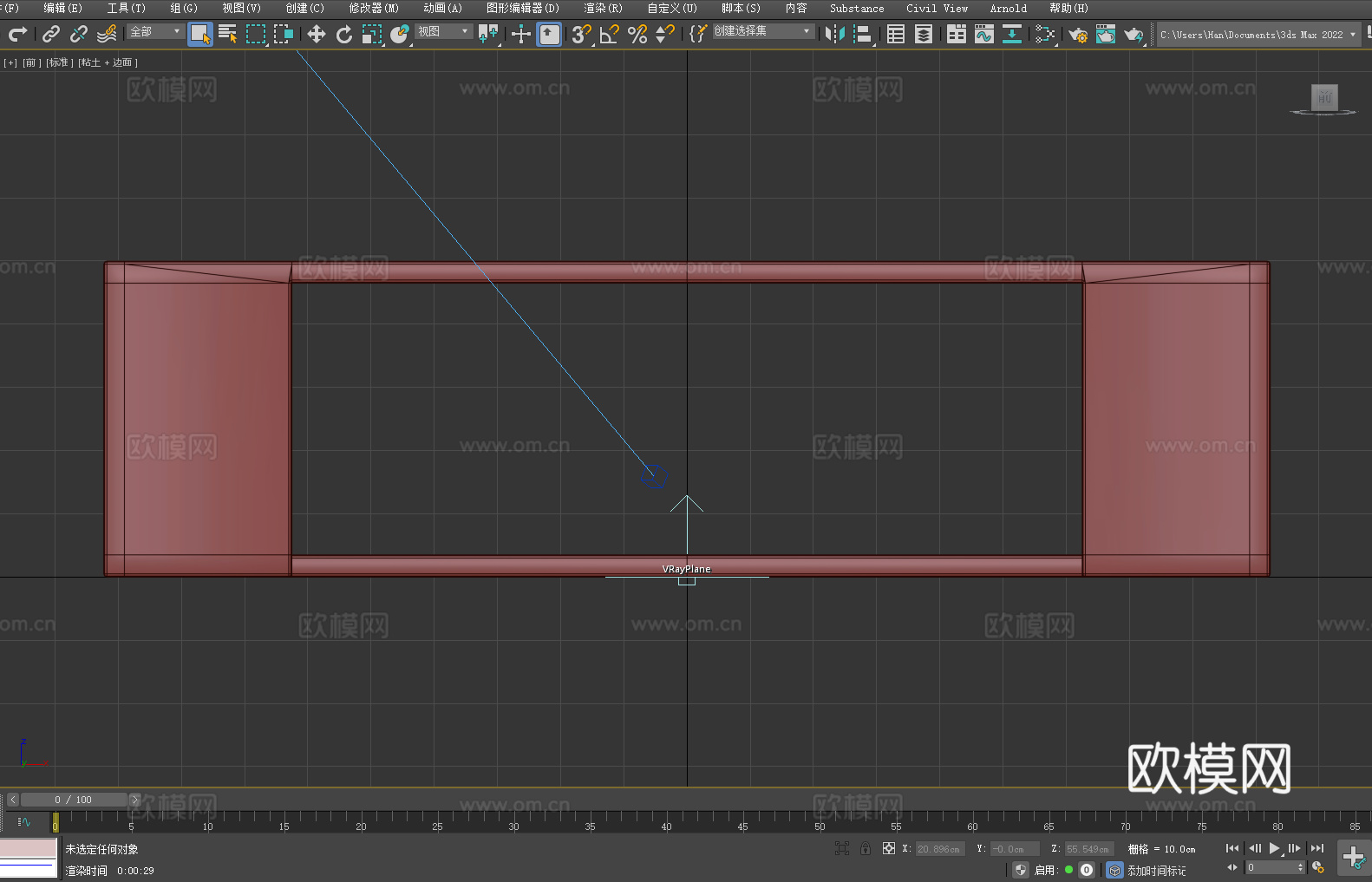Image resolution: width=1372 pixels, height=882 pixels.
Task: Open the Arnold menu
Action: 1008,8
